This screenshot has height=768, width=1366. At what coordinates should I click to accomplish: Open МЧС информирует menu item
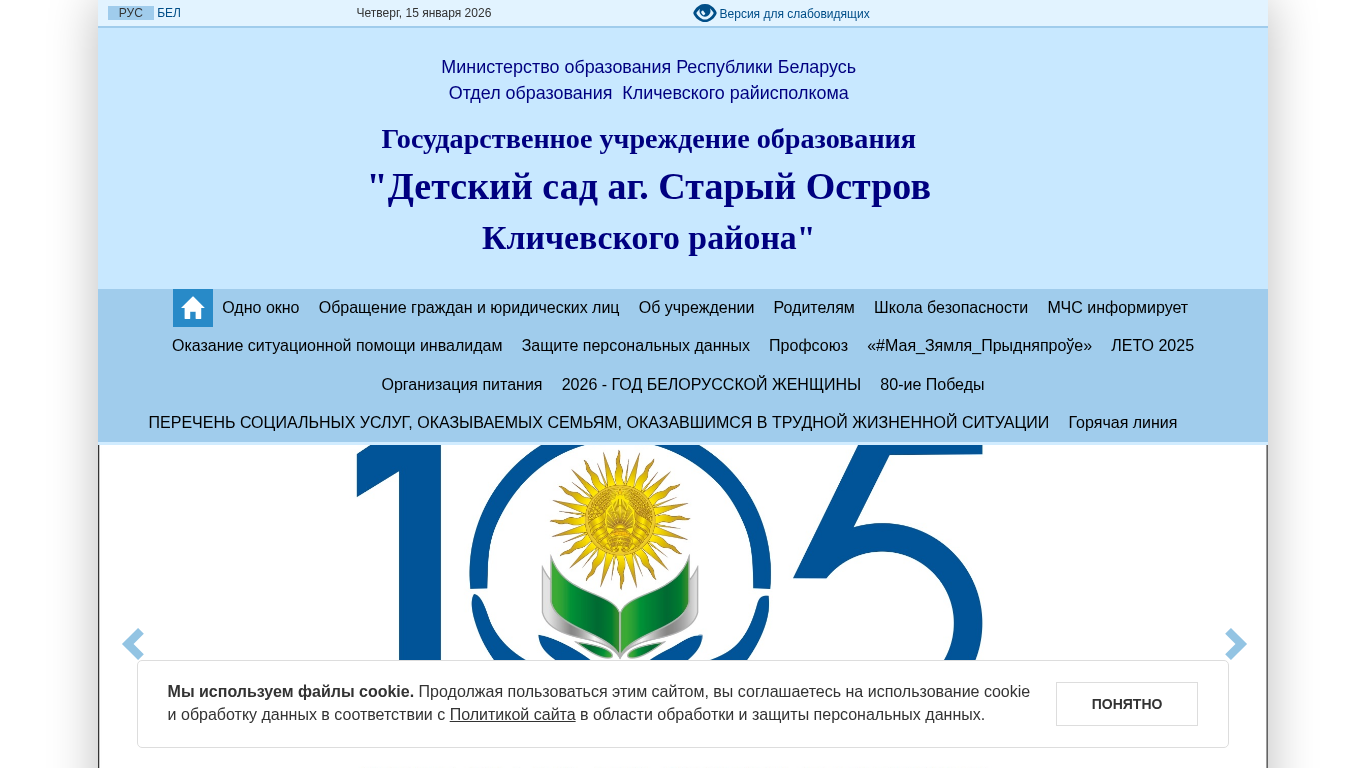[1118, 308]
